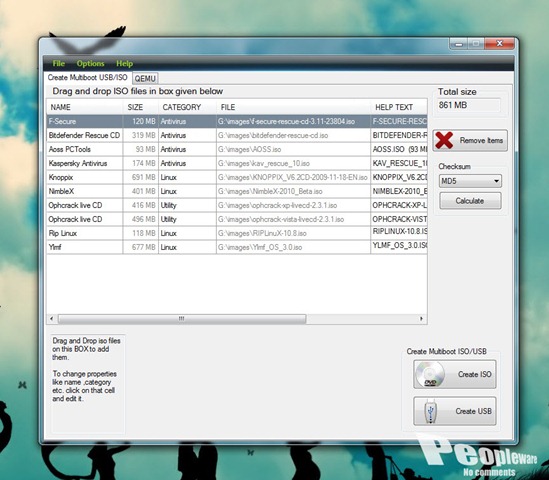
Task: Edit the Linux category cell for NimbleX
Action: point(187,192)
